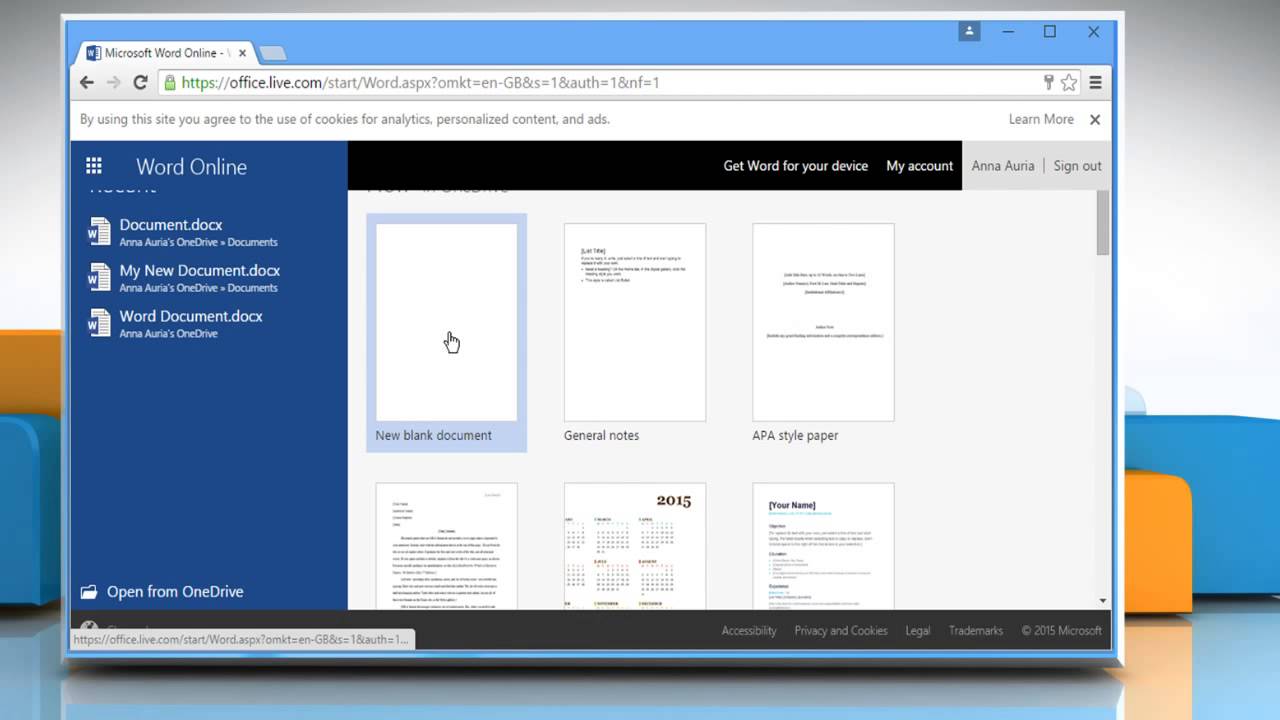Viewport: 1280px width, 720px height.
Task: Click the General notes label
Action: click(x=602, y=436)
